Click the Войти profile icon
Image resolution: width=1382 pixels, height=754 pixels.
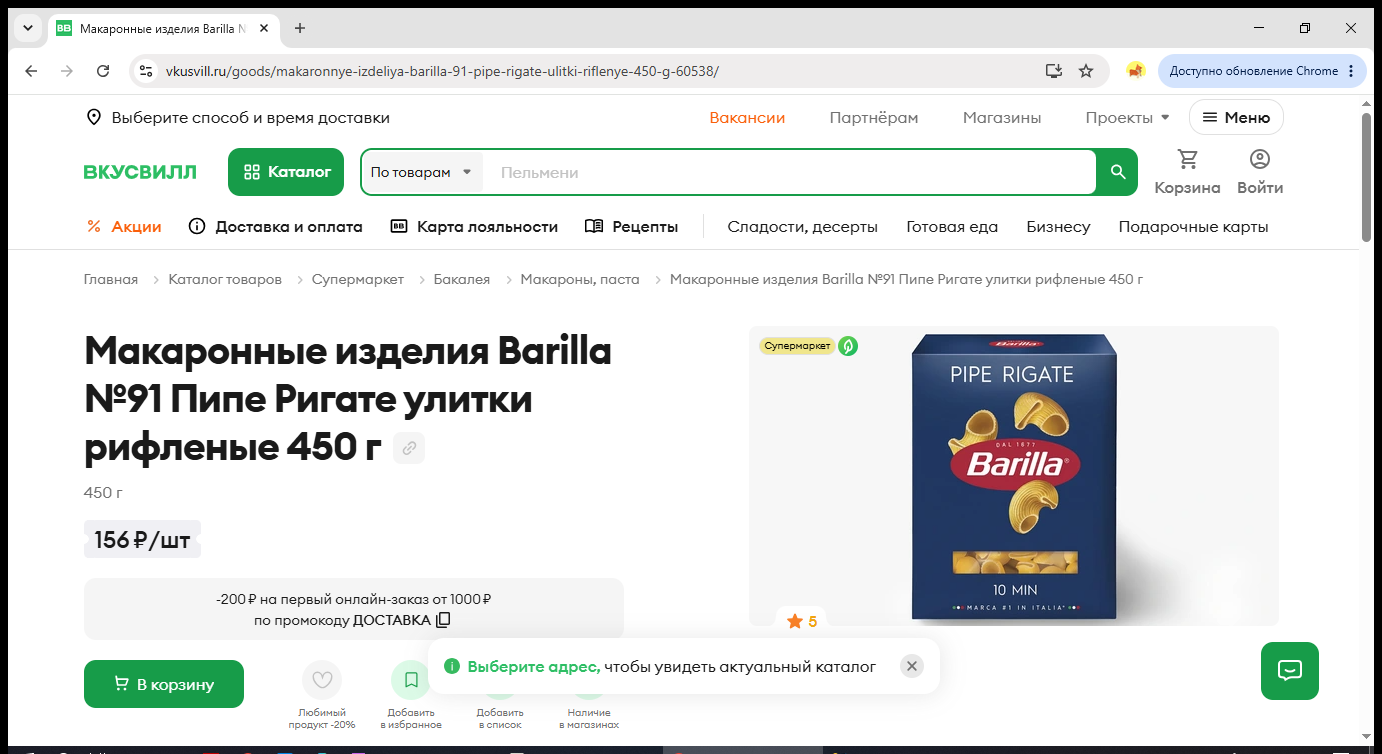pos(1260,172)
